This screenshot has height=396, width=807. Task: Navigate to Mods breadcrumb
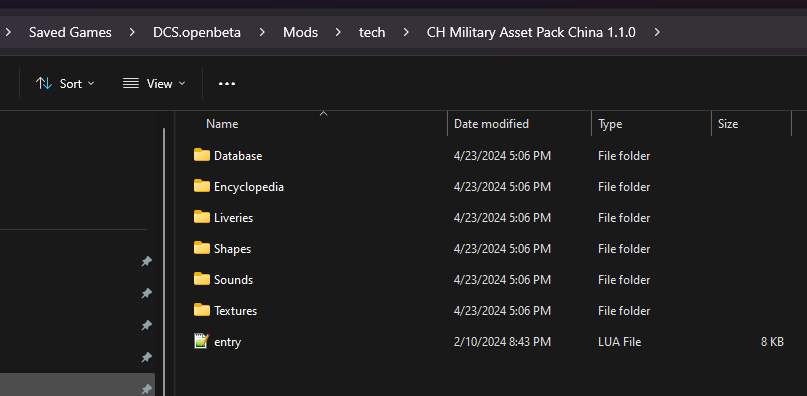(x=300, y=32)
